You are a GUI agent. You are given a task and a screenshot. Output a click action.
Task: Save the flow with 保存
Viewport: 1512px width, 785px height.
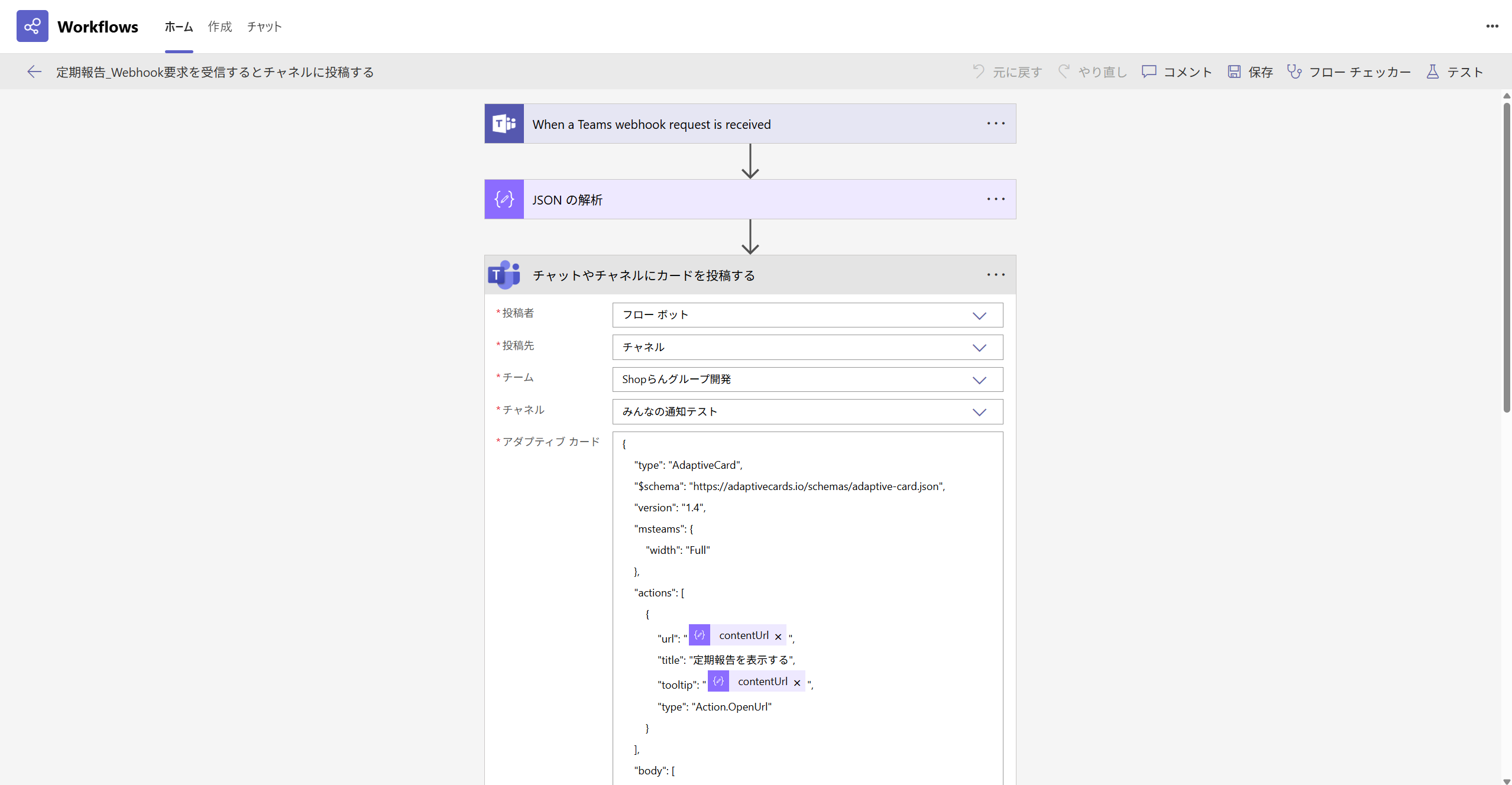[x=1250, y=72]
